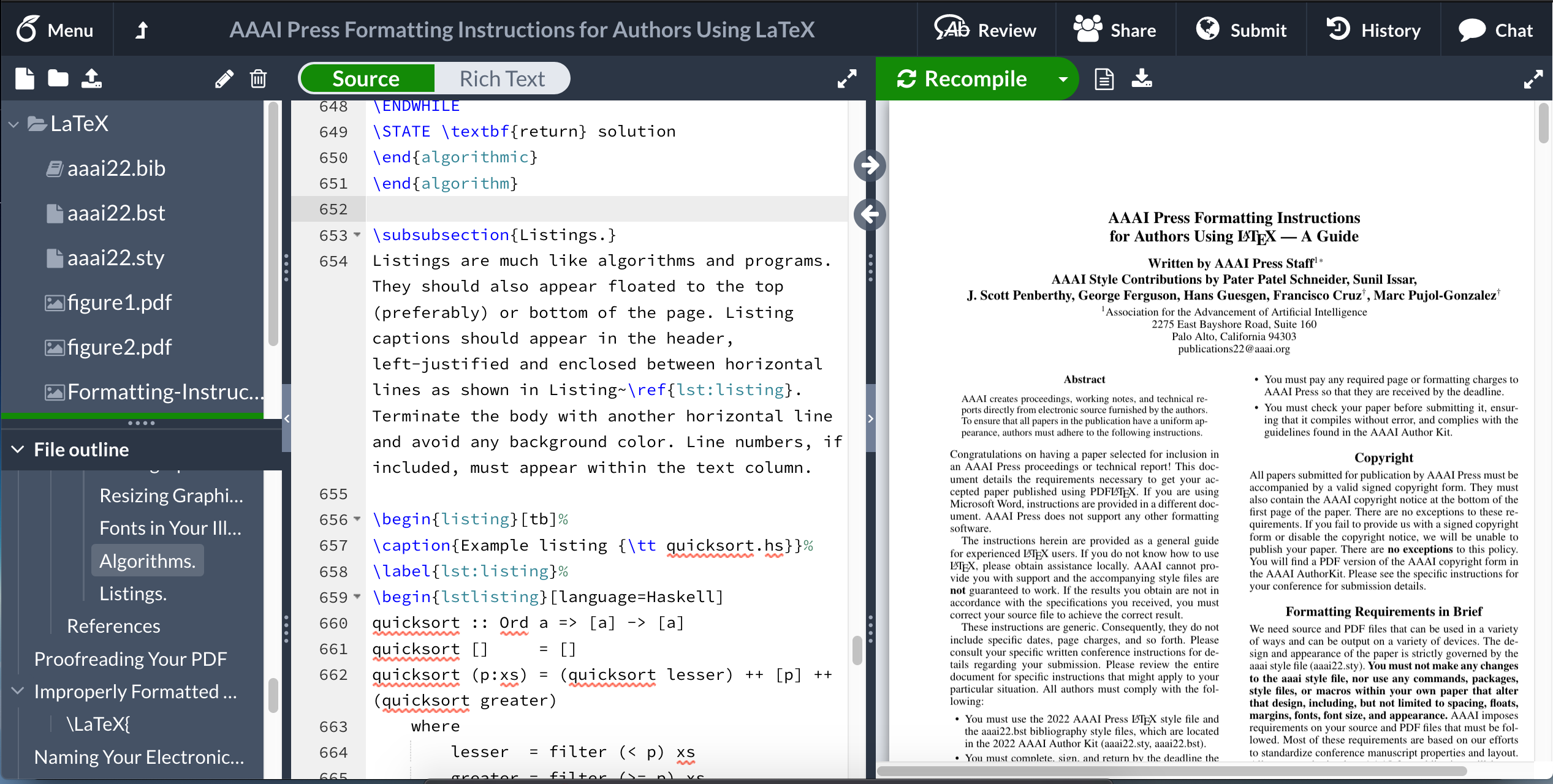Screen dimensions: 1553x784
Task: Click the PDF preview horizontal scrollbar
Action: pos(1171,771)
